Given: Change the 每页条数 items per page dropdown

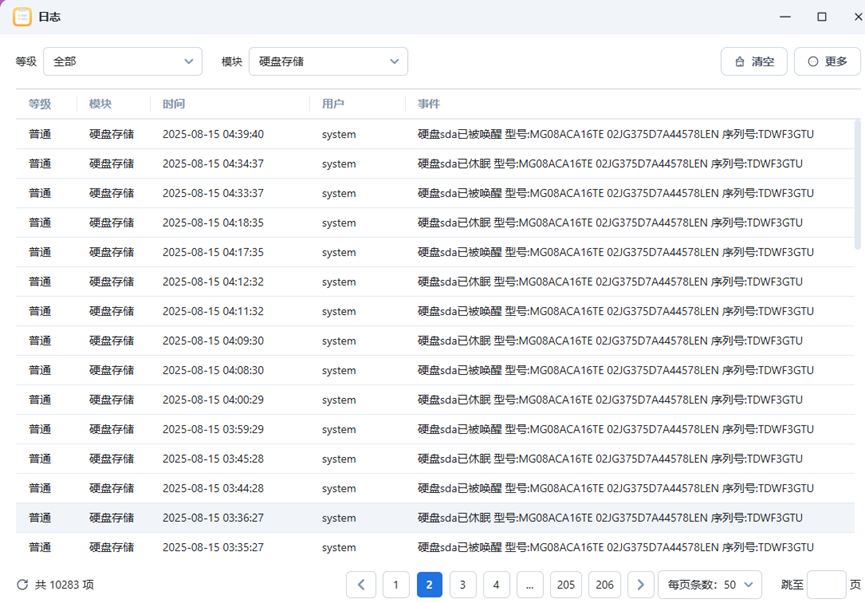Looking at the screenshot, I should [x=712, y=584].
